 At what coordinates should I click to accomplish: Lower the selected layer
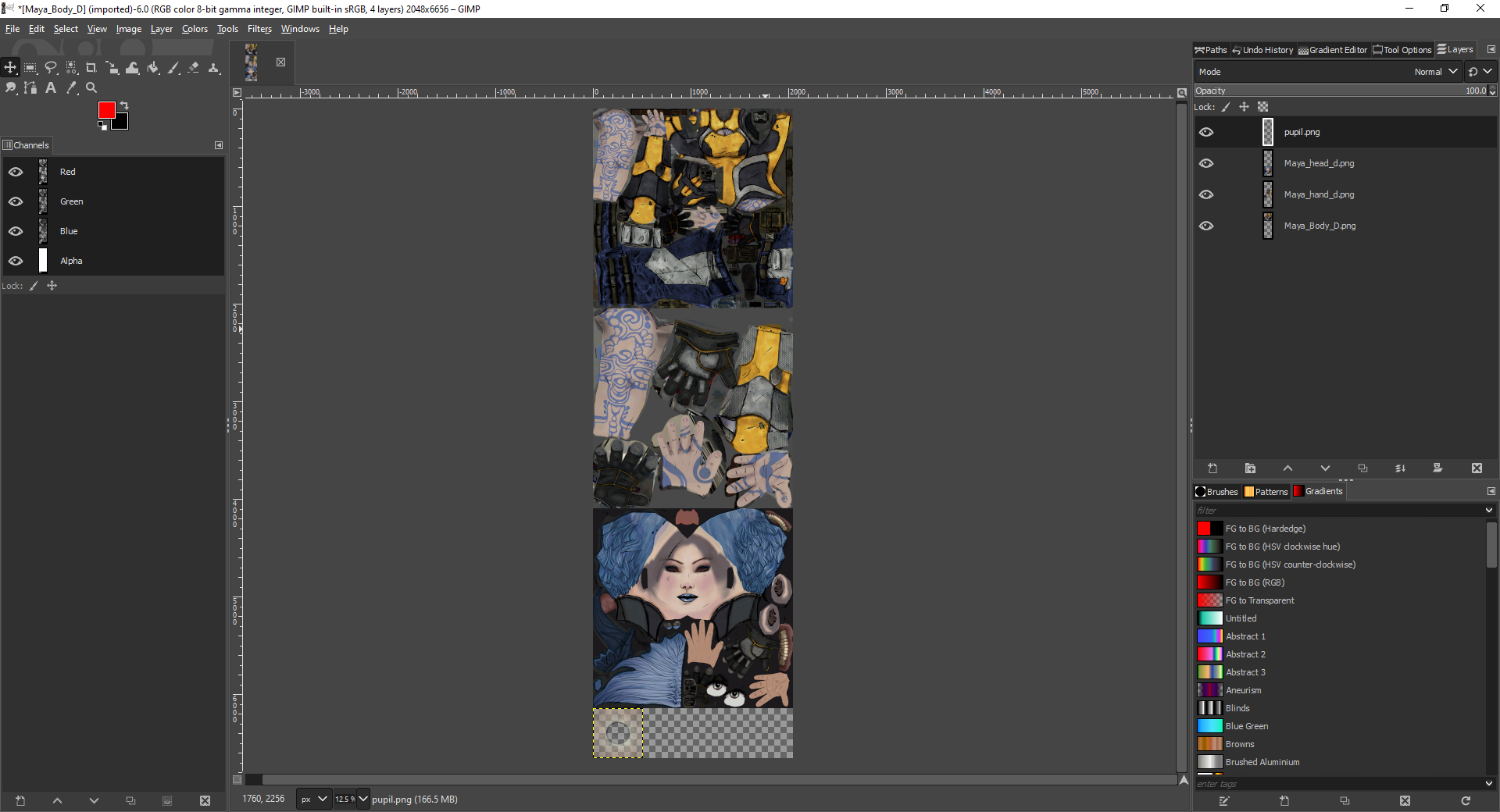[x=1325, y=468]
